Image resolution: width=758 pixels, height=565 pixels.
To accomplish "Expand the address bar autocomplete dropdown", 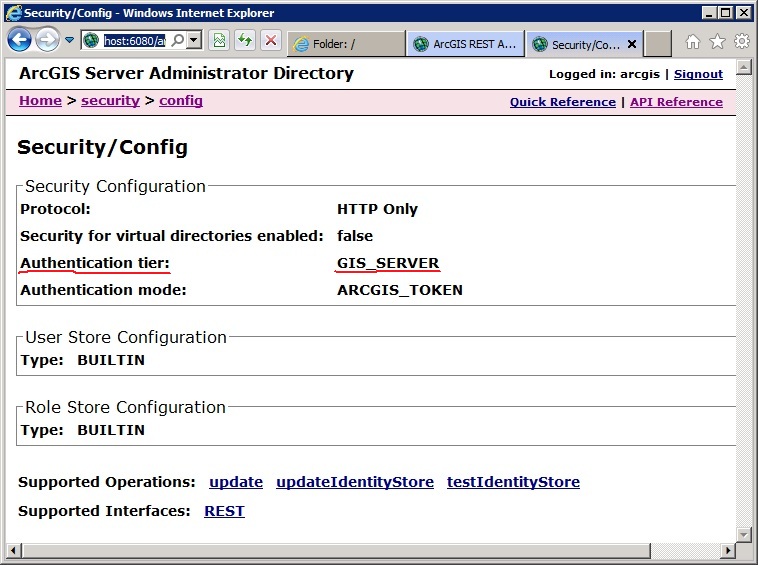I will 194,40.
